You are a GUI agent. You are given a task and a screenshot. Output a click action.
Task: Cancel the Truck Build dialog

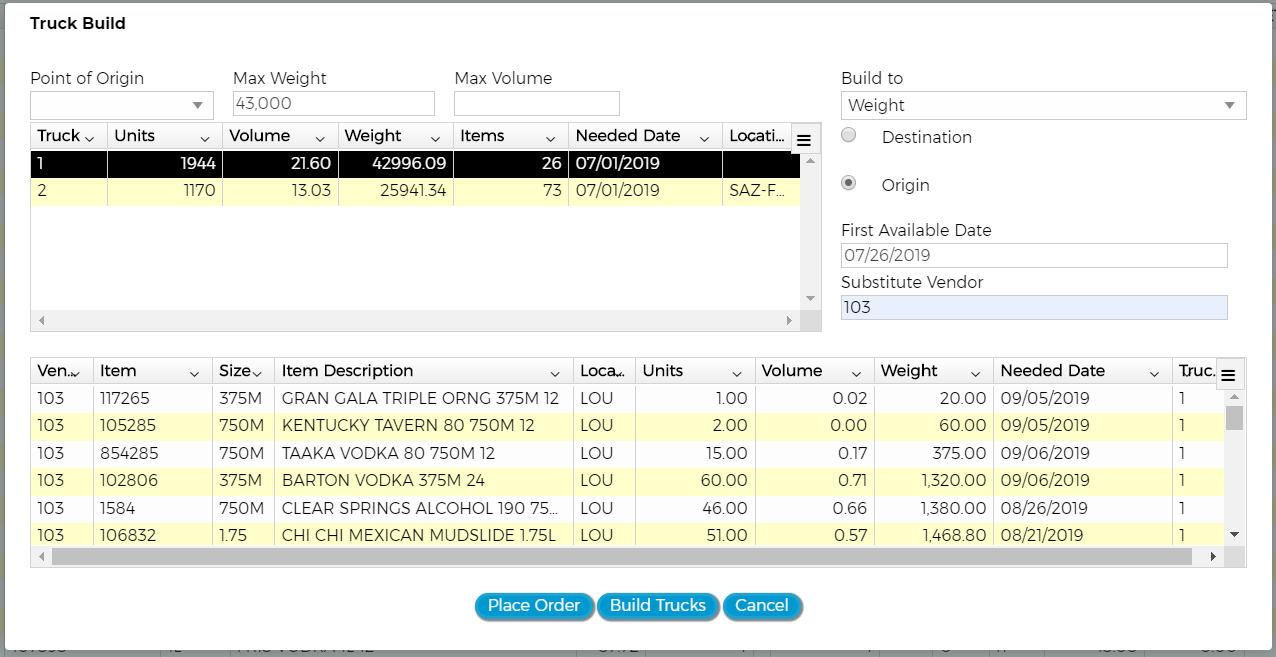pyautogui.click(x=762, y=606)
